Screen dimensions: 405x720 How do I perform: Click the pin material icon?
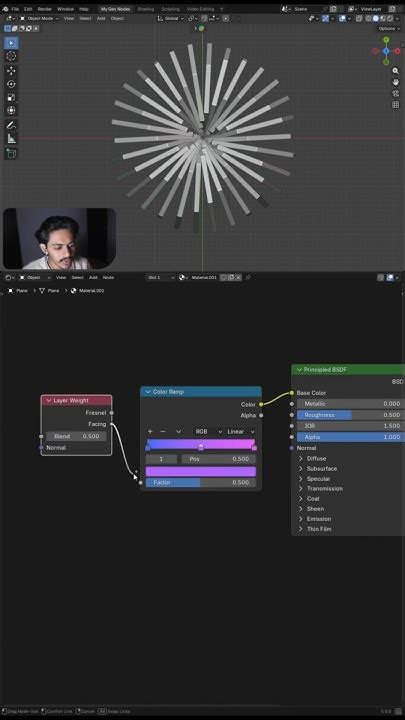click(x=248, y=277)
